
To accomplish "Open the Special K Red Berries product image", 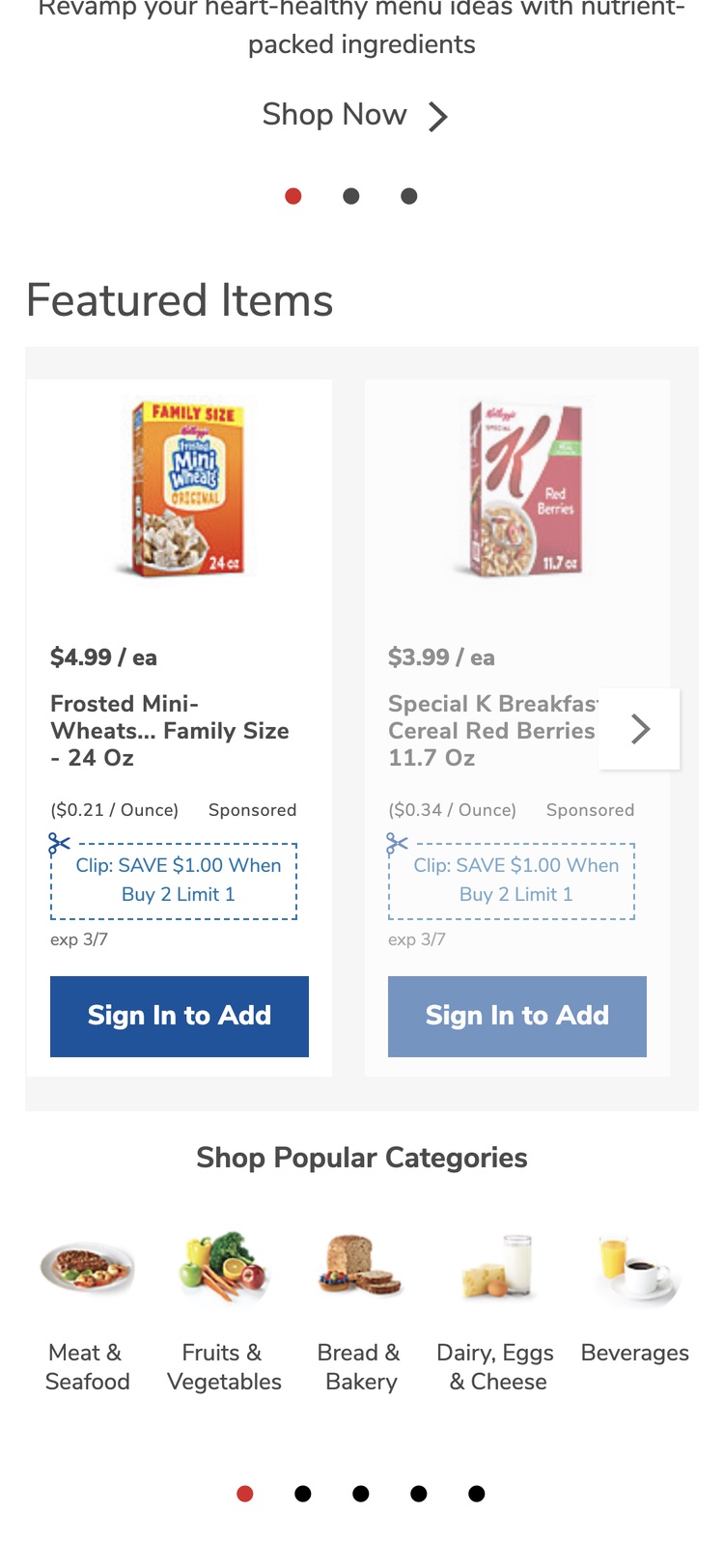I will pyautogui.click(x=526, y=490).
